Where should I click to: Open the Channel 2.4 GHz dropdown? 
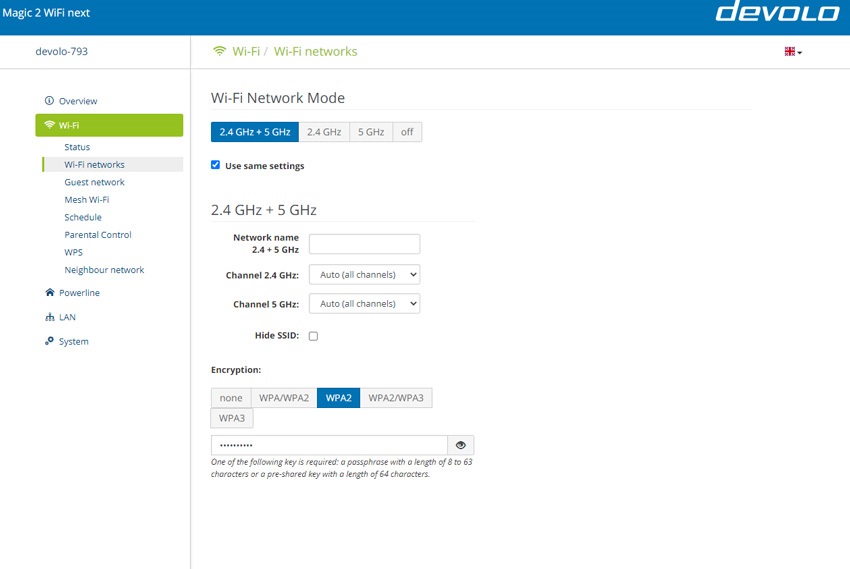364,275
